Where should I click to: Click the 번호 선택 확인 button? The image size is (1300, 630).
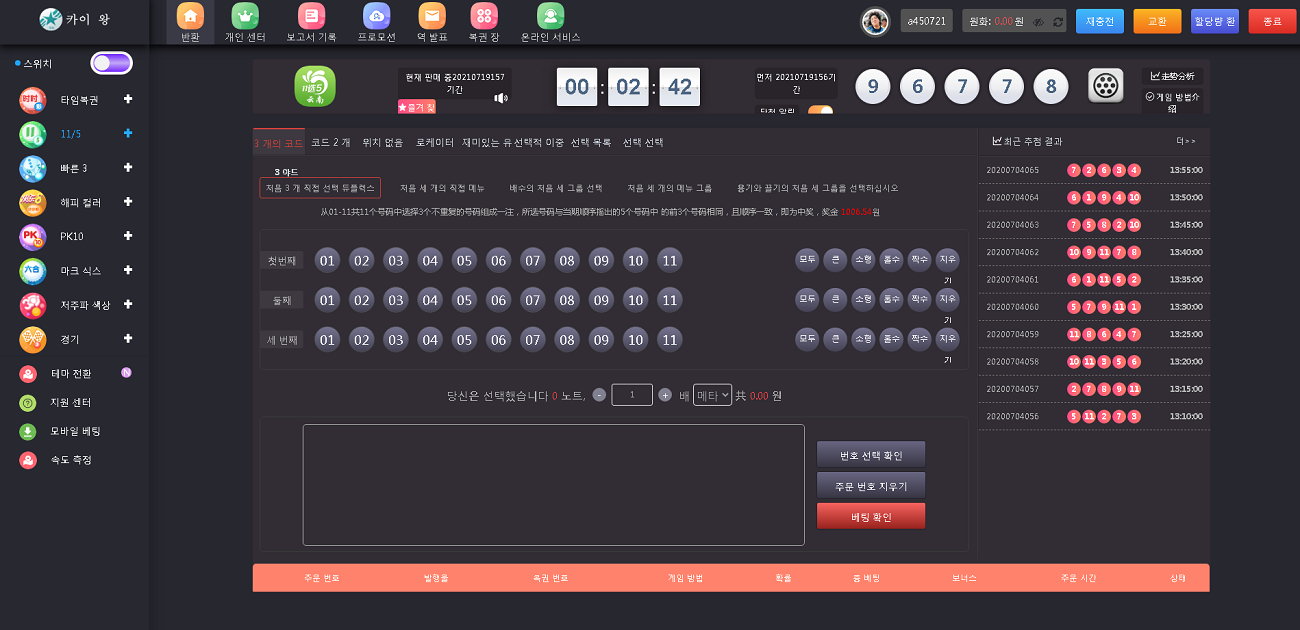[x=870, y=455]
